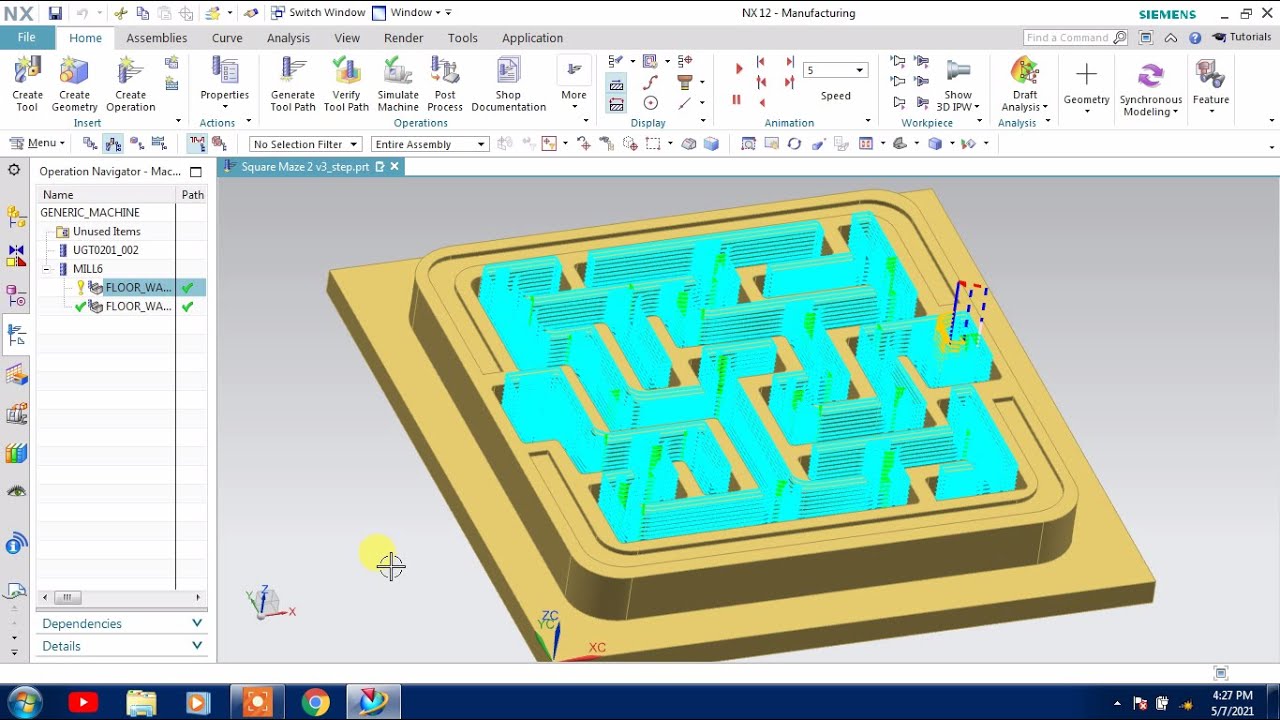
Task: Switch to the Curve tab
Action: 227,38
